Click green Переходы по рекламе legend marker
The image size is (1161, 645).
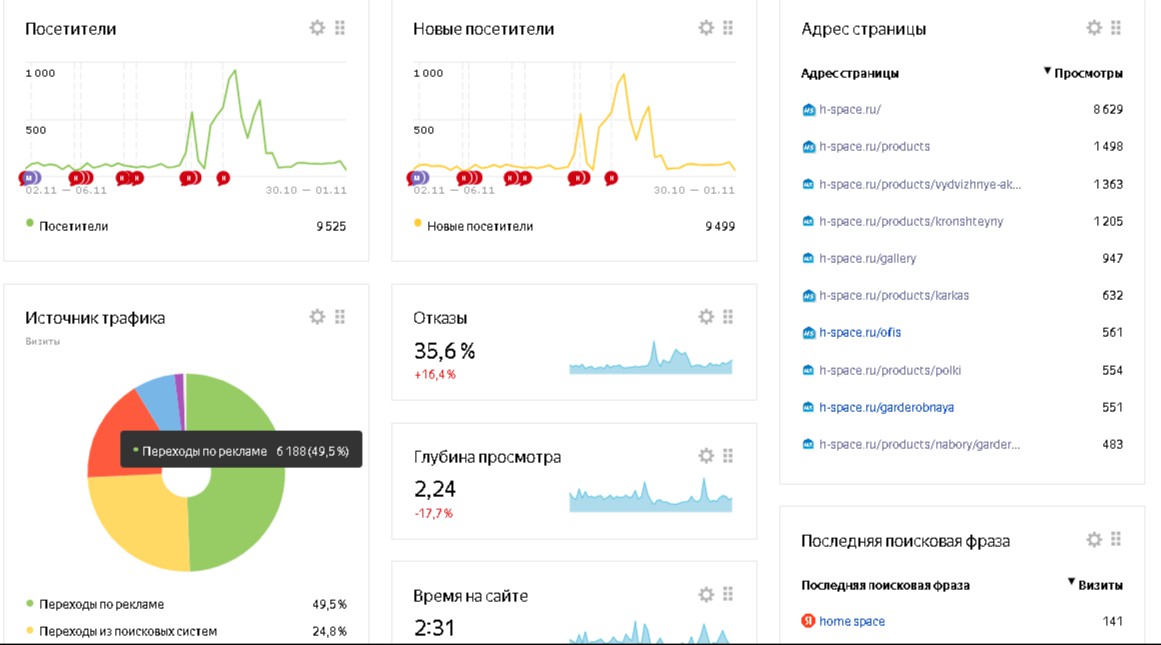pos(30,604)
